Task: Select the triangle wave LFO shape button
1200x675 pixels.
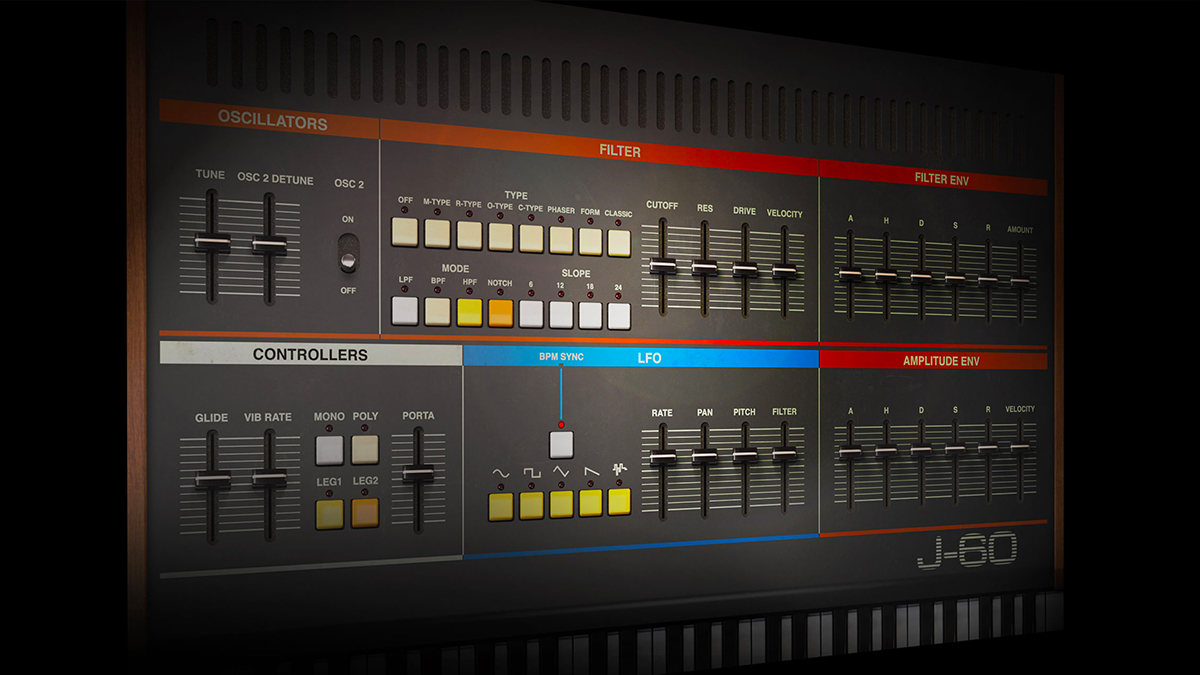Action: pyautogui.click(x=561, y=504)
